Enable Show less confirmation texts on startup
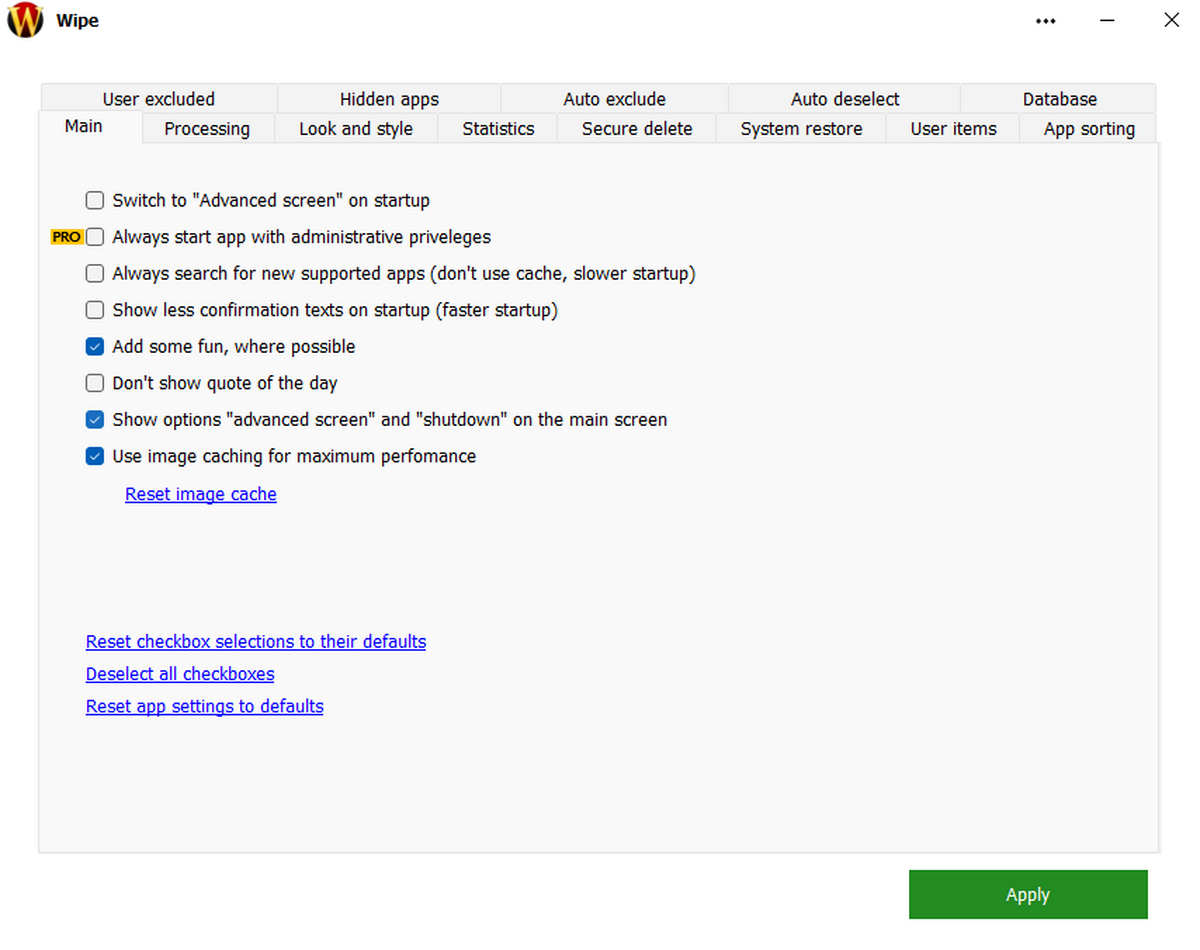This screenshot has height=950, width=1200. click(x=95, y=310)
